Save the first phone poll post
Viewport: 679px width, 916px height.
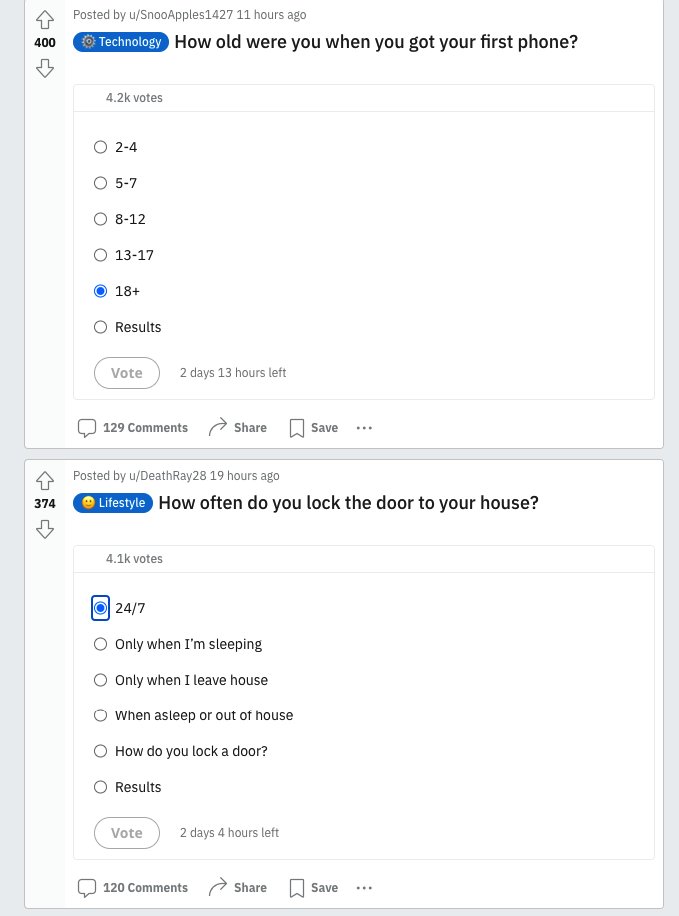pyautogui.click(x=314, y=428)
